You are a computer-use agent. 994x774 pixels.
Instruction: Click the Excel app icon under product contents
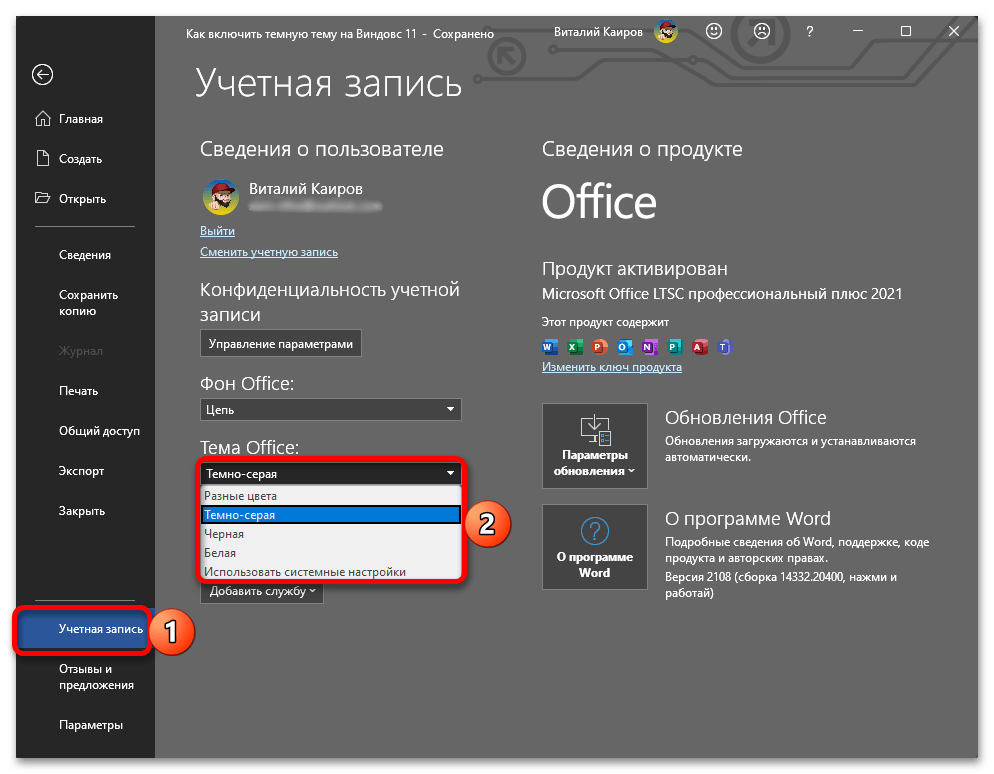click(574, 347)
